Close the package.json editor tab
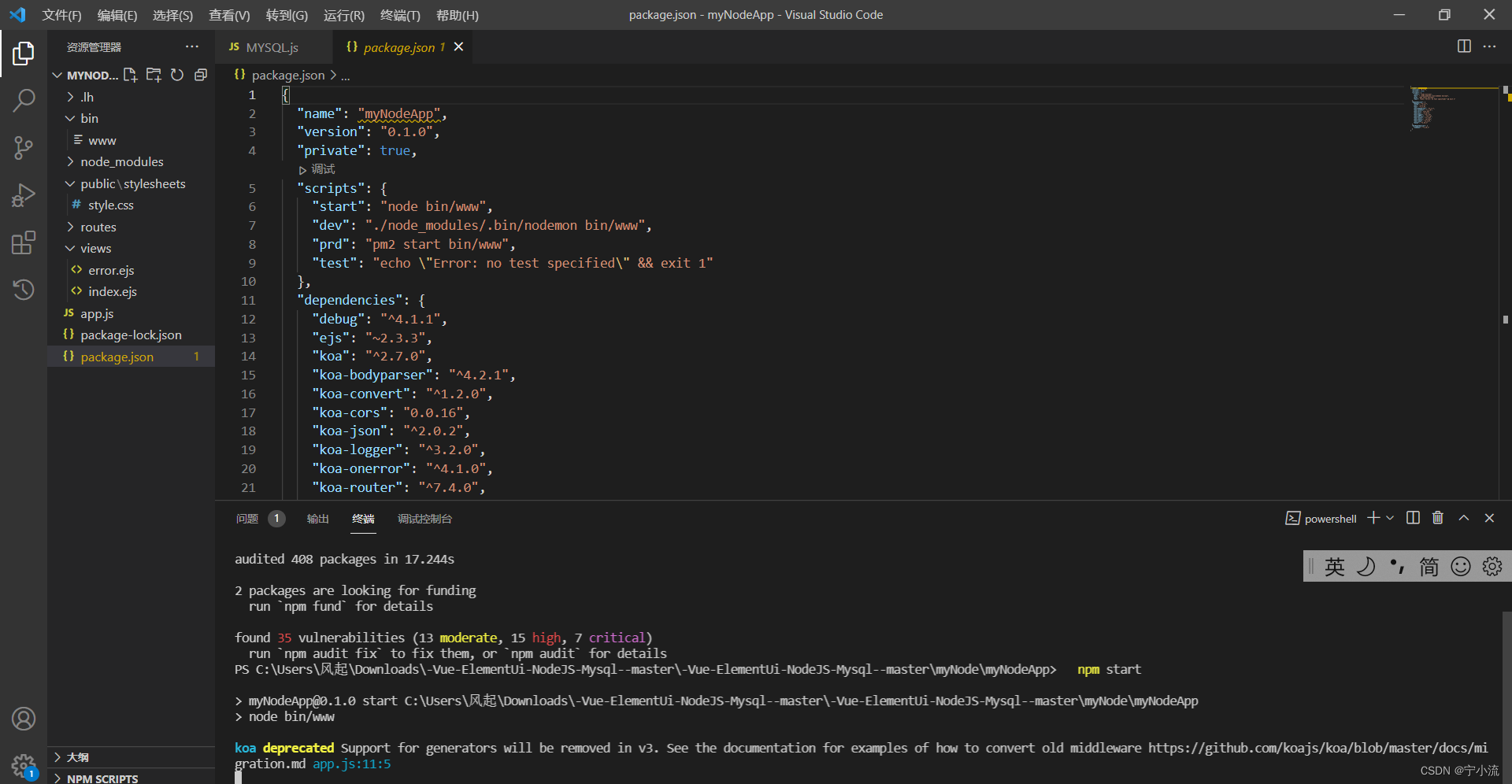This screenshot has height=784, width=1512. (x=458, y=47)
